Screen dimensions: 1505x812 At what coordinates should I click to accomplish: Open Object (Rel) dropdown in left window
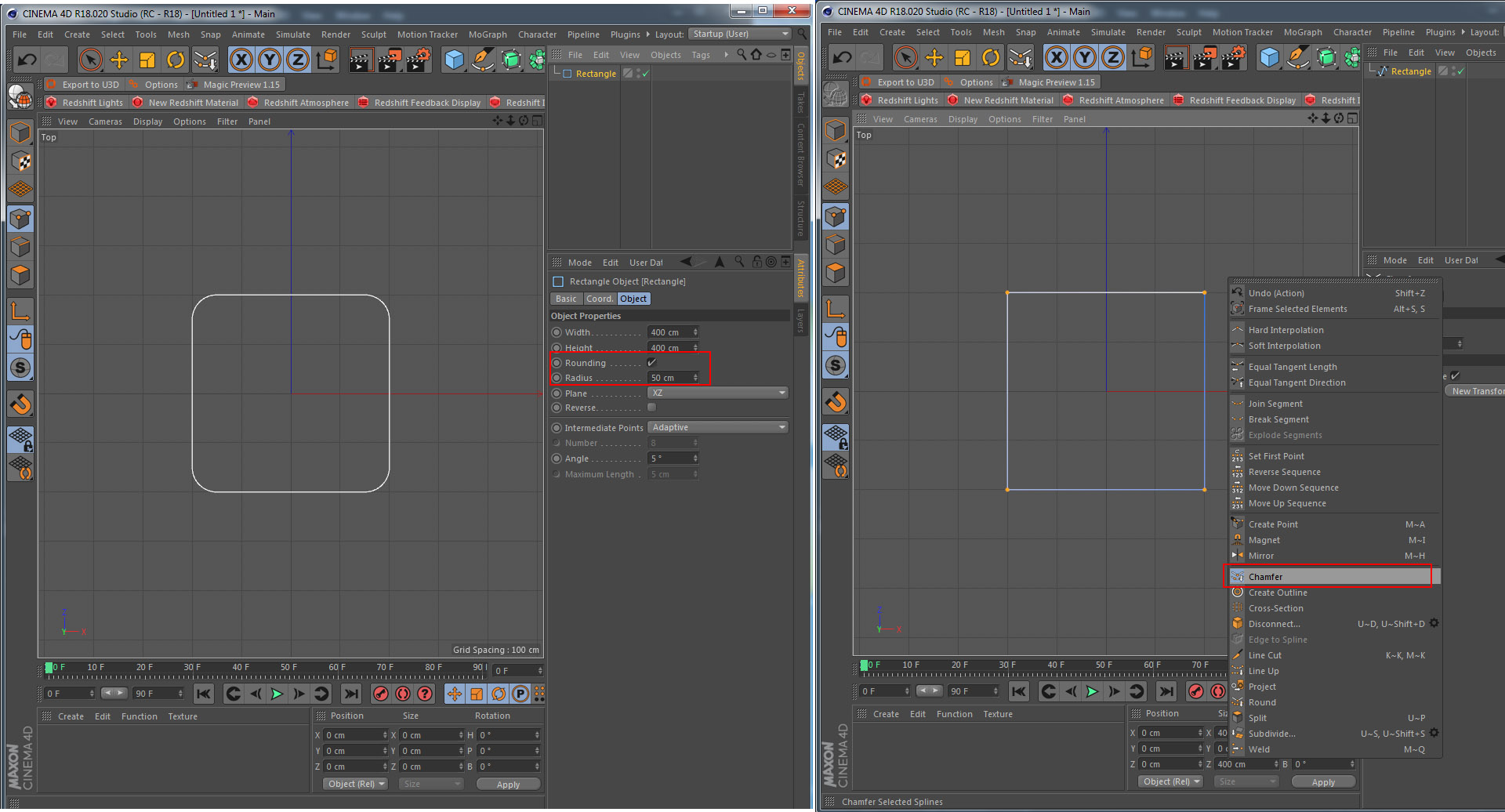click(x=356, y=784)
